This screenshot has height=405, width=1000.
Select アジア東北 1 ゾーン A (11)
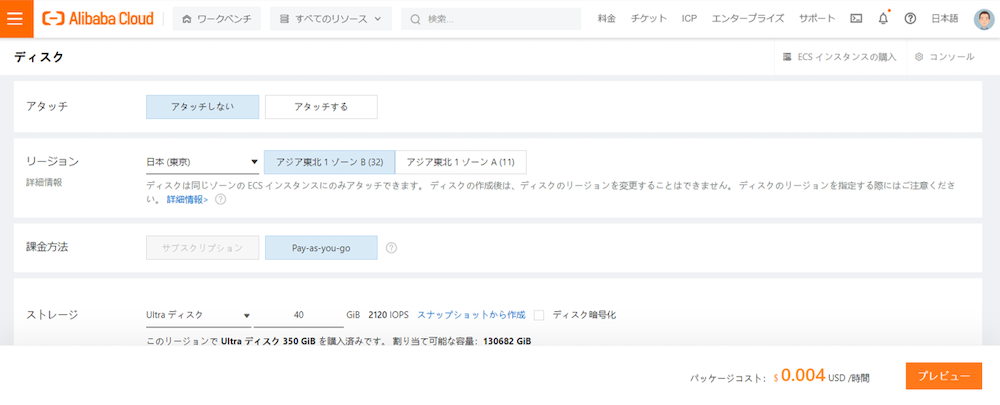pos(460,162)
